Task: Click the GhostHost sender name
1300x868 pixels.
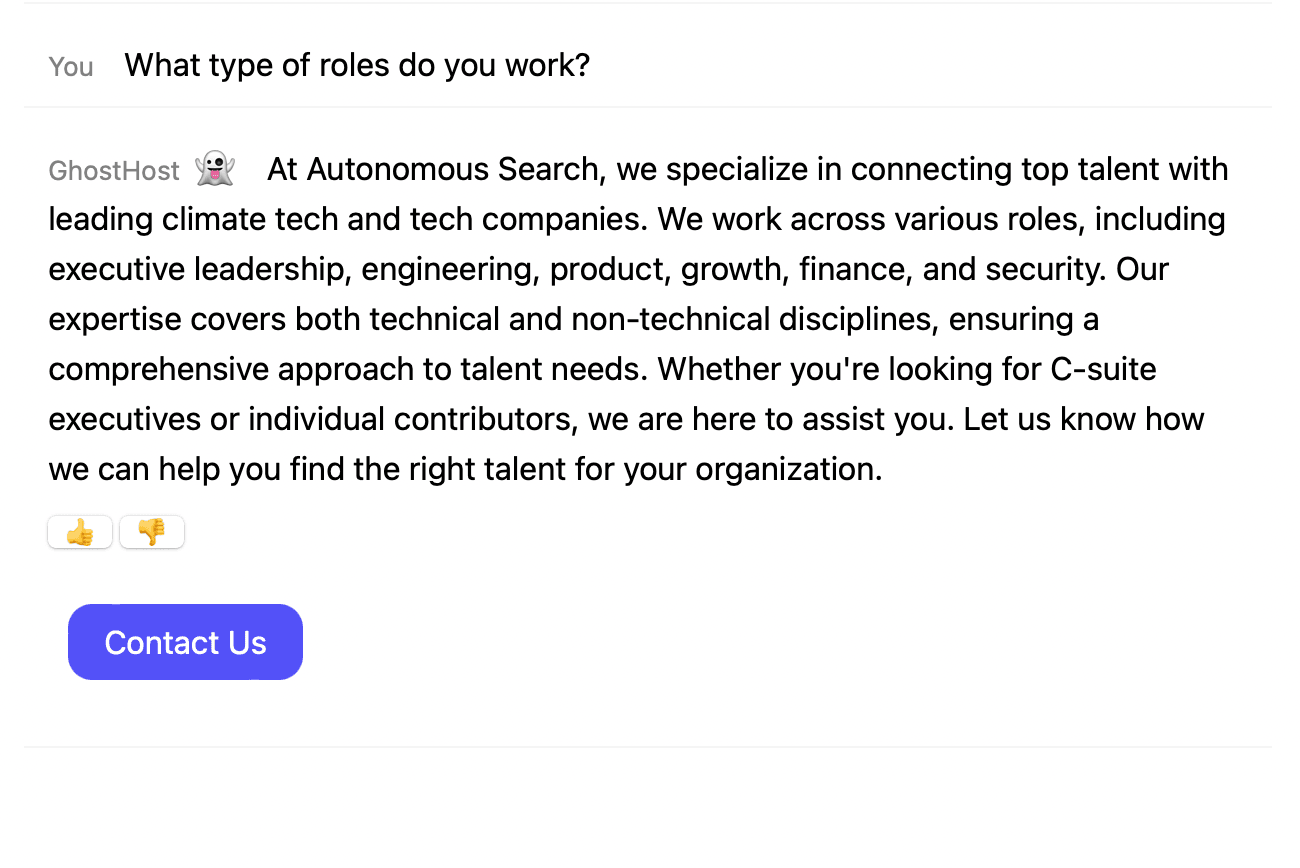Action: [114, 171]
